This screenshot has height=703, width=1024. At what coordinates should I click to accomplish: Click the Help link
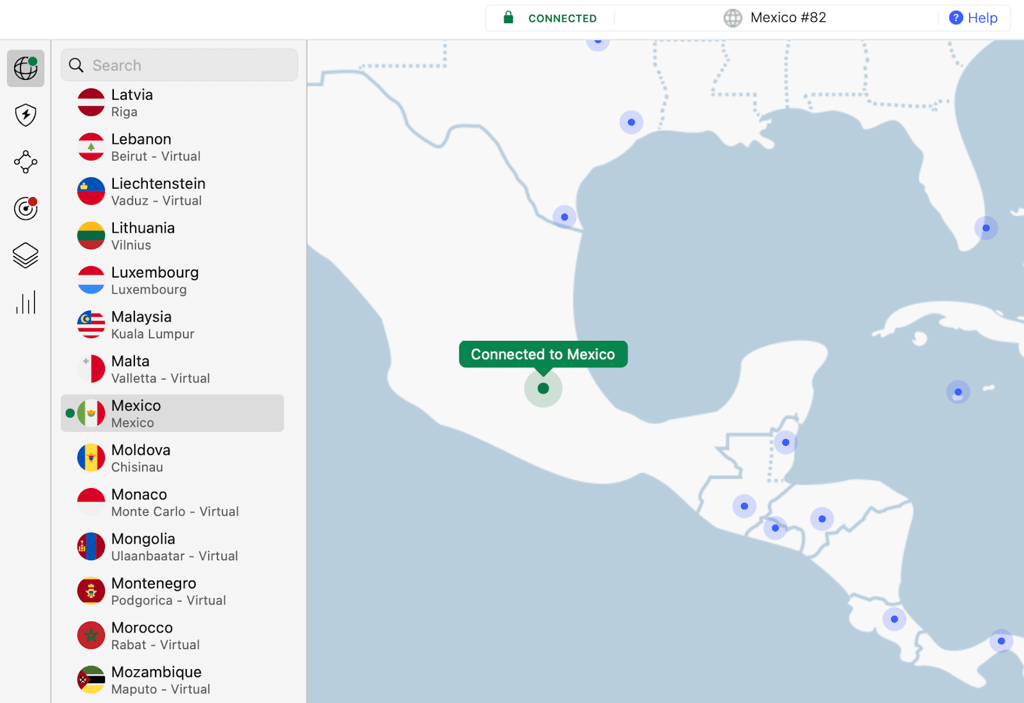(x=982, y=18)
